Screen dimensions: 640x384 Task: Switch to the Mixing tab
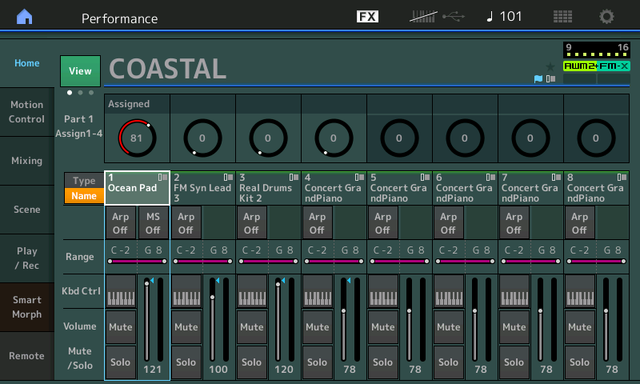(27, 161)
